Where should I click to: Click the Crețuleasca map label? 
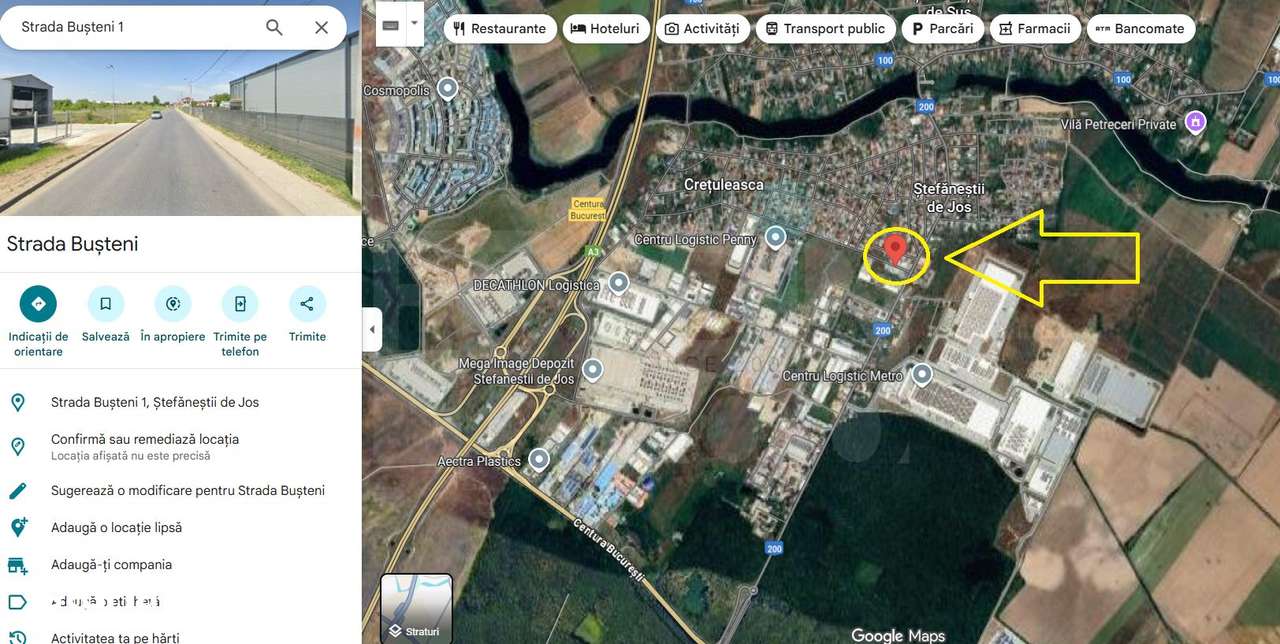(x=723, y=184)
